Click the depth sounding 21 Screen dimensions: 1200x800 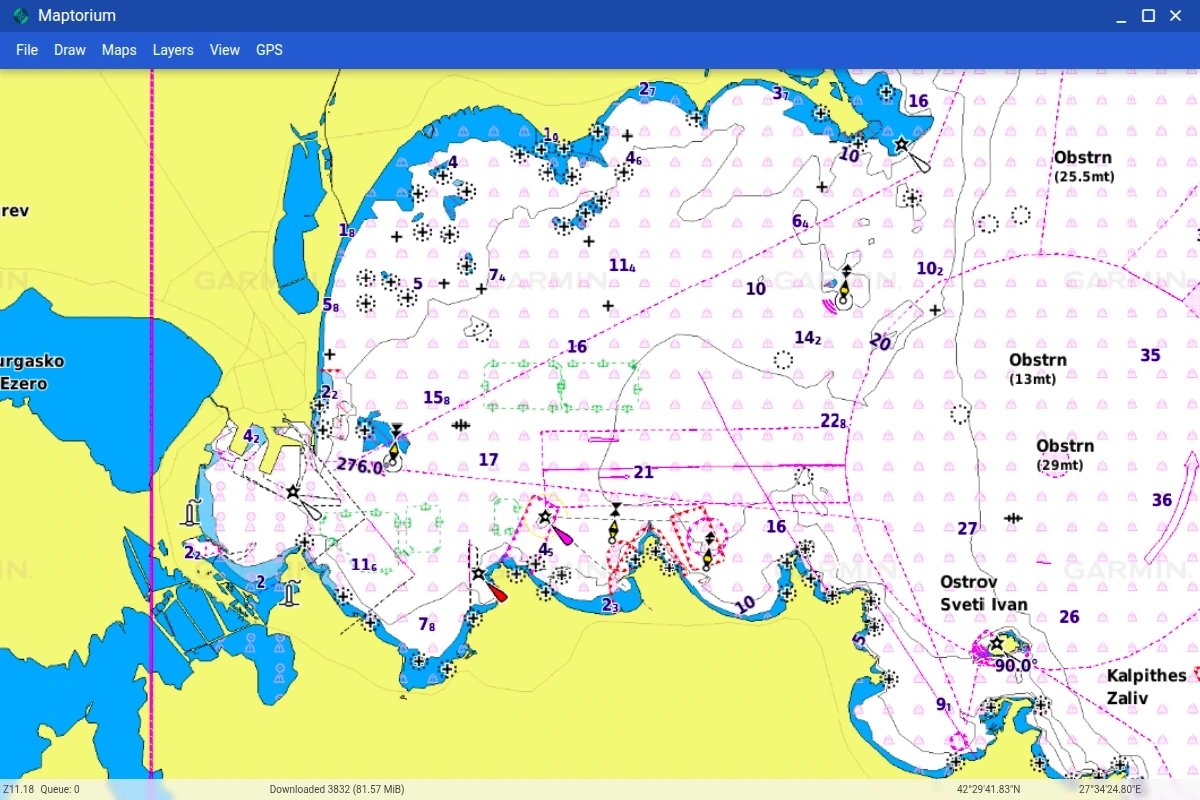coord(643,472)
